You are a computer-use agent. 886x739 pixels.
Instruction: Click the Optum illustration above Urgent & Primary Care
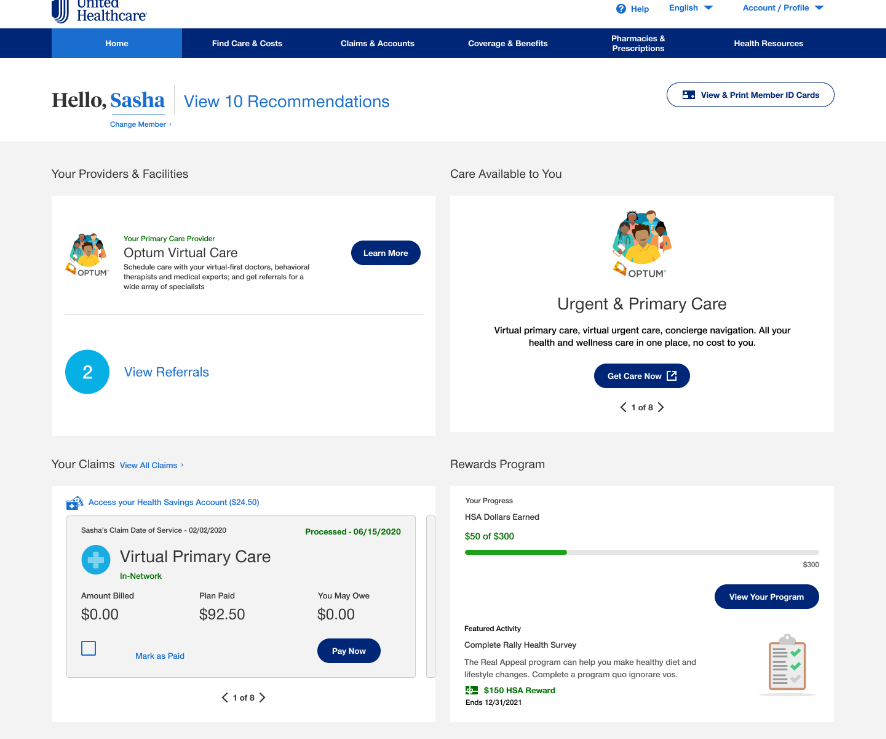click(642, 244)
